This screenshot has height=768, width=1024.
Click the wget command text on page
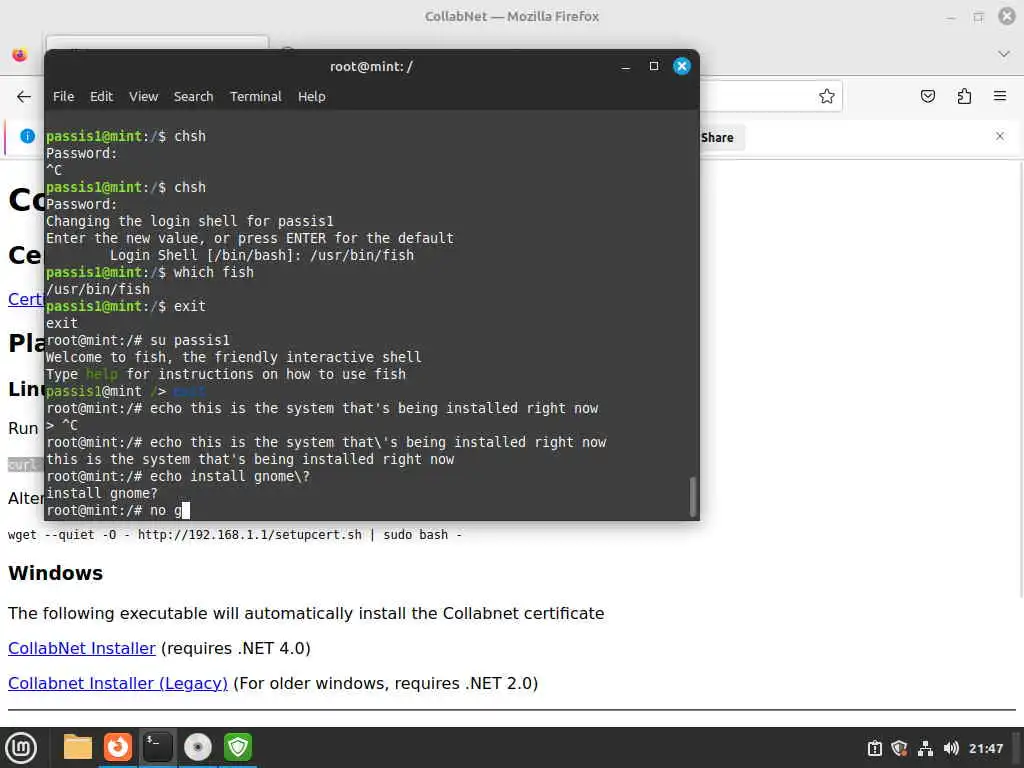(x=234, y=535)
